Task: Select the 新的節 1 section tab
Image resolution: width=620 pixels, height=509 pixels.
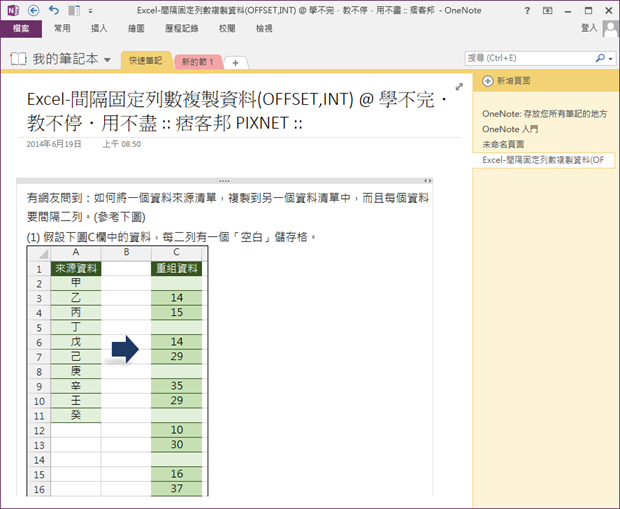Action: (x=197, y=62)
